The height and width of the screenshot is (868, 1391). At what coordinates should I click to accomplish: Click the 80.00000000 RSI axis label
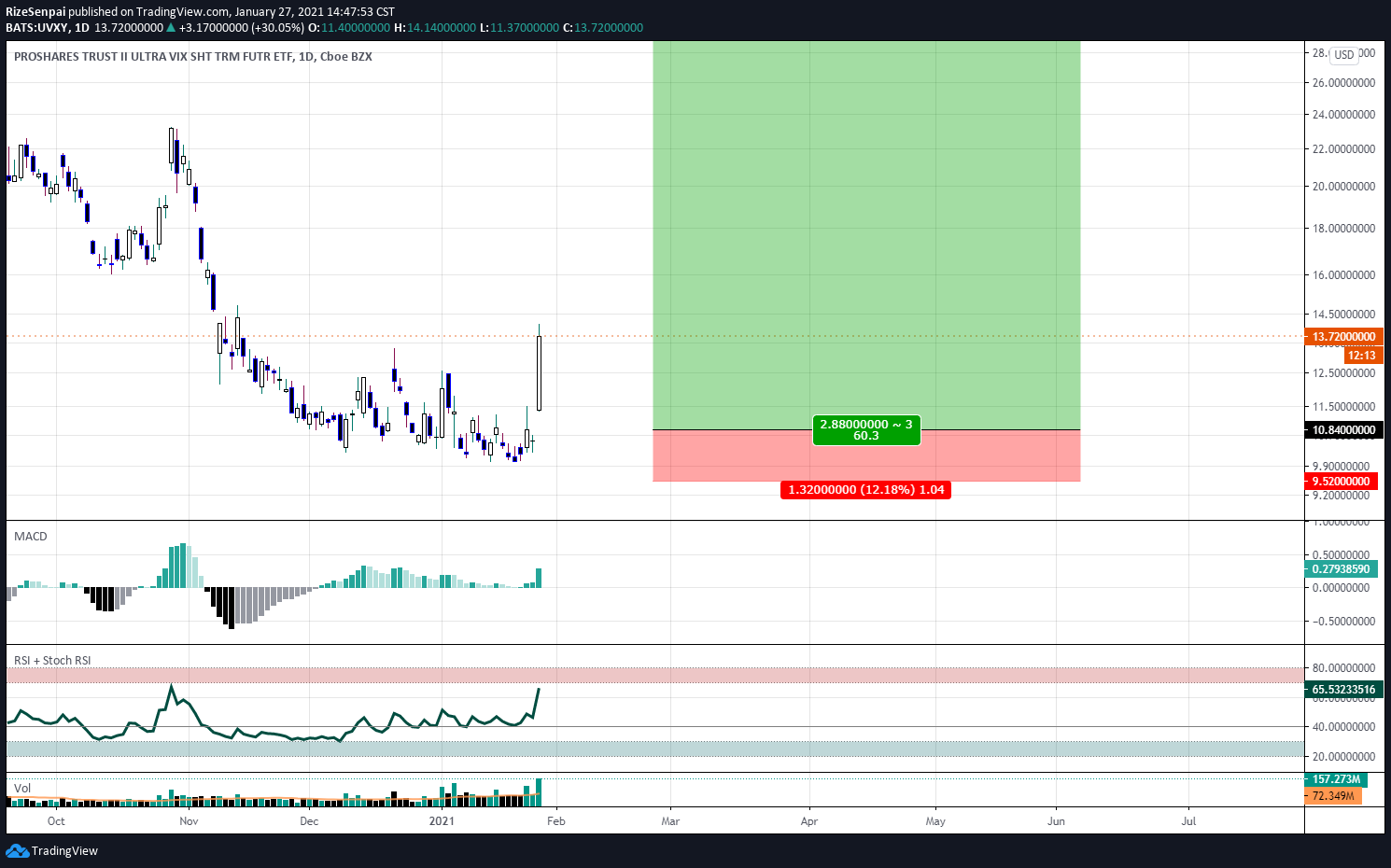1343,668
